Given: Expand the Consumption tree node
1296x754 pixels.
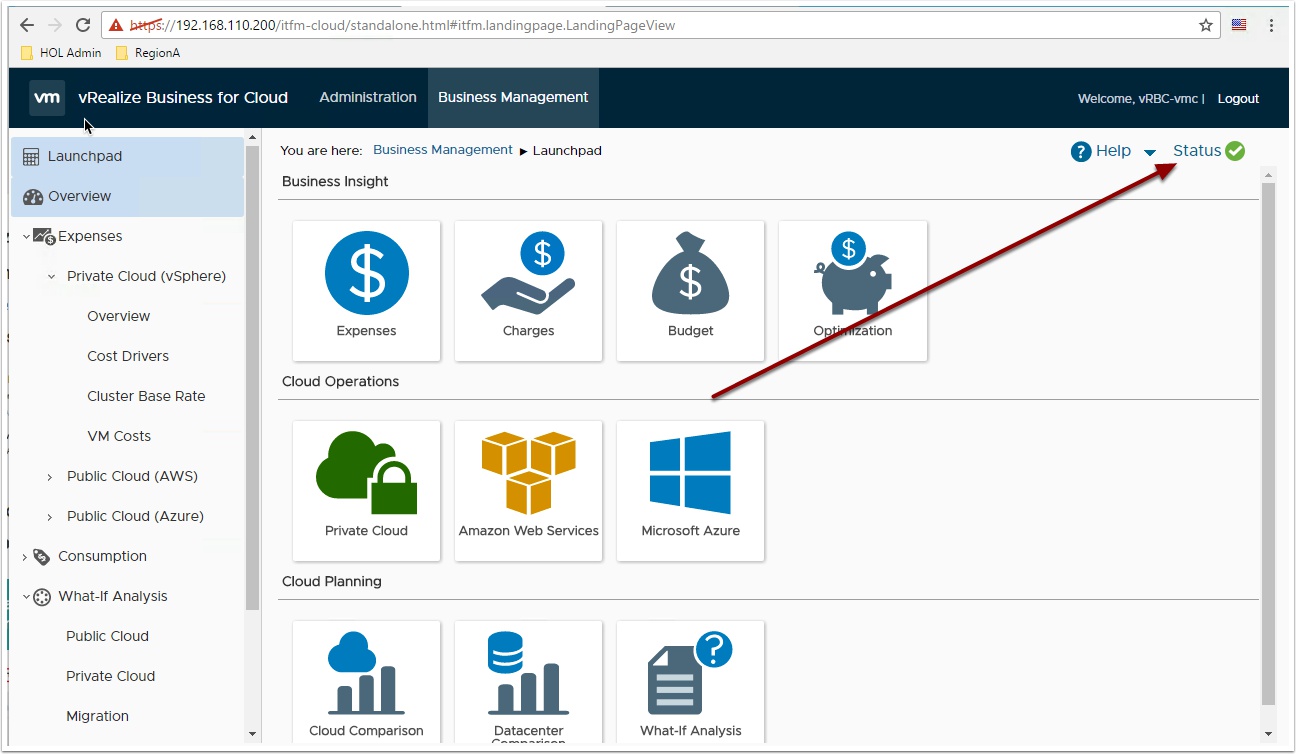Looking at the screenshot, I should pos(25,557).
